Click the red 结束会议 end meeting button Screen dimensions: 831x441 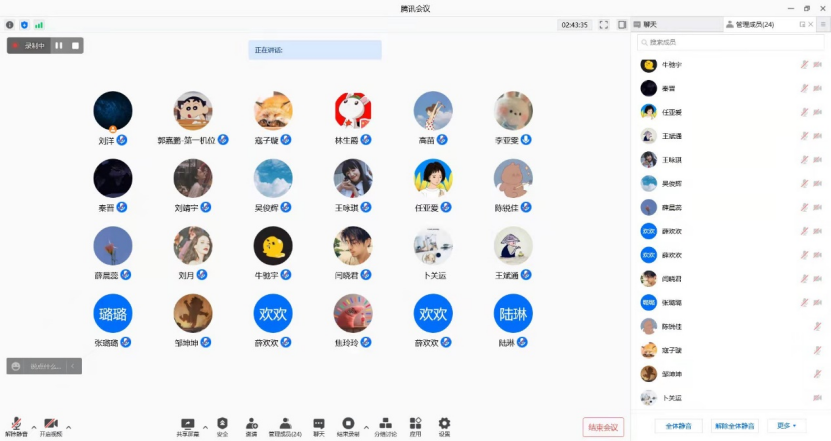(x=603, y=427)
